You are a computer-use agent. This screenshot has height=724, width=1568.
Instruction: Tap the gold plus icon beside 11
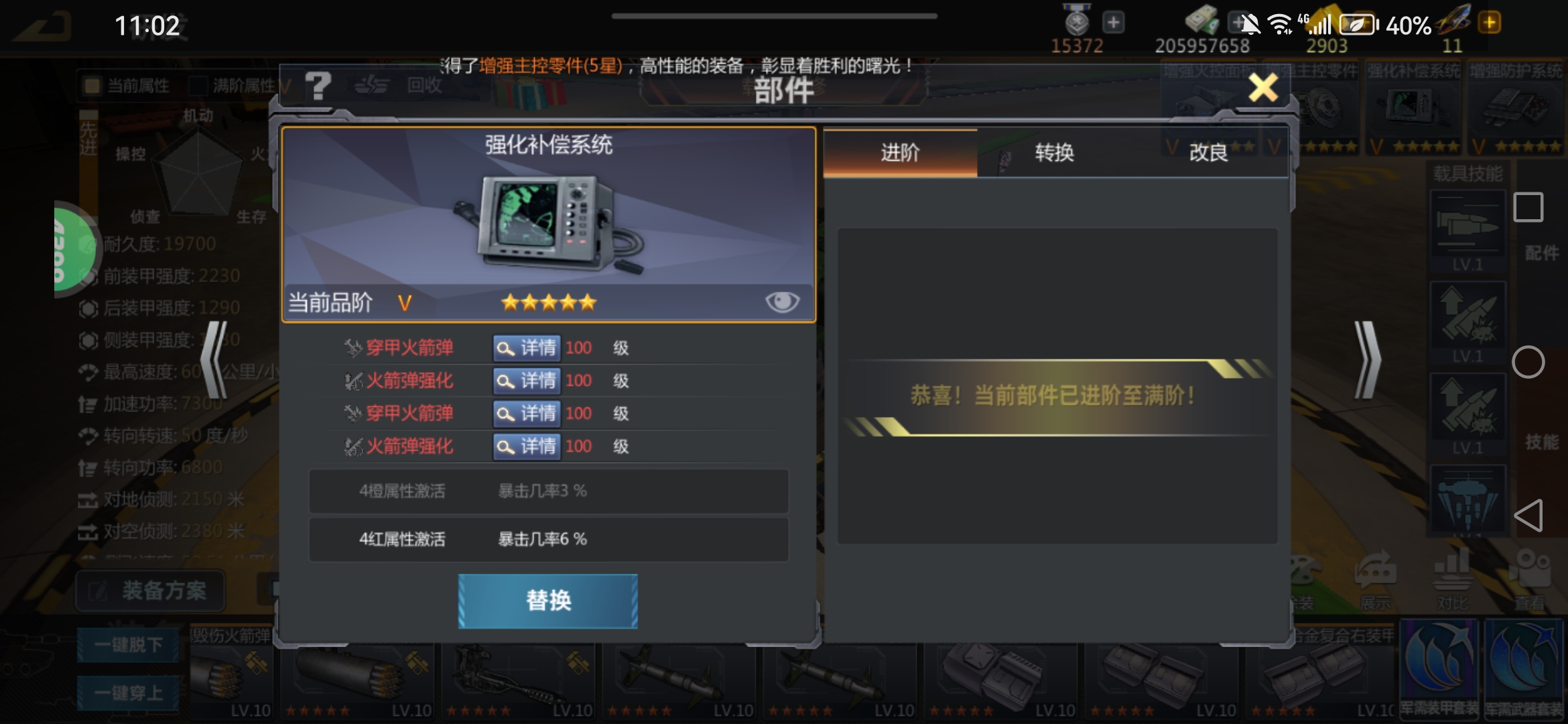[1489, 23]
